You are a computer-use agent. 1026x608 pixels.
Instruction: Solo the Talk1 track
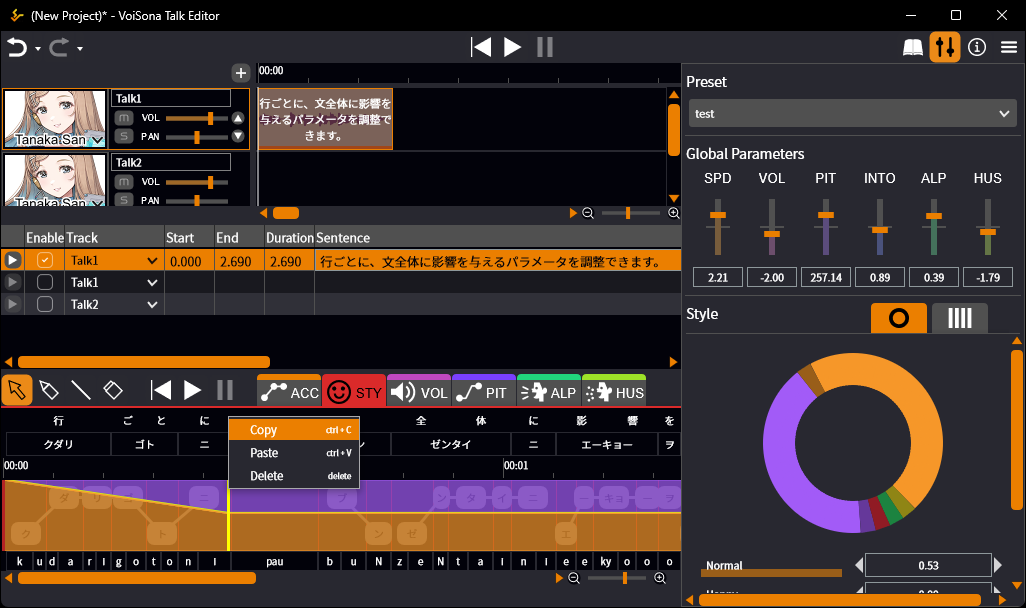(124, 136)
